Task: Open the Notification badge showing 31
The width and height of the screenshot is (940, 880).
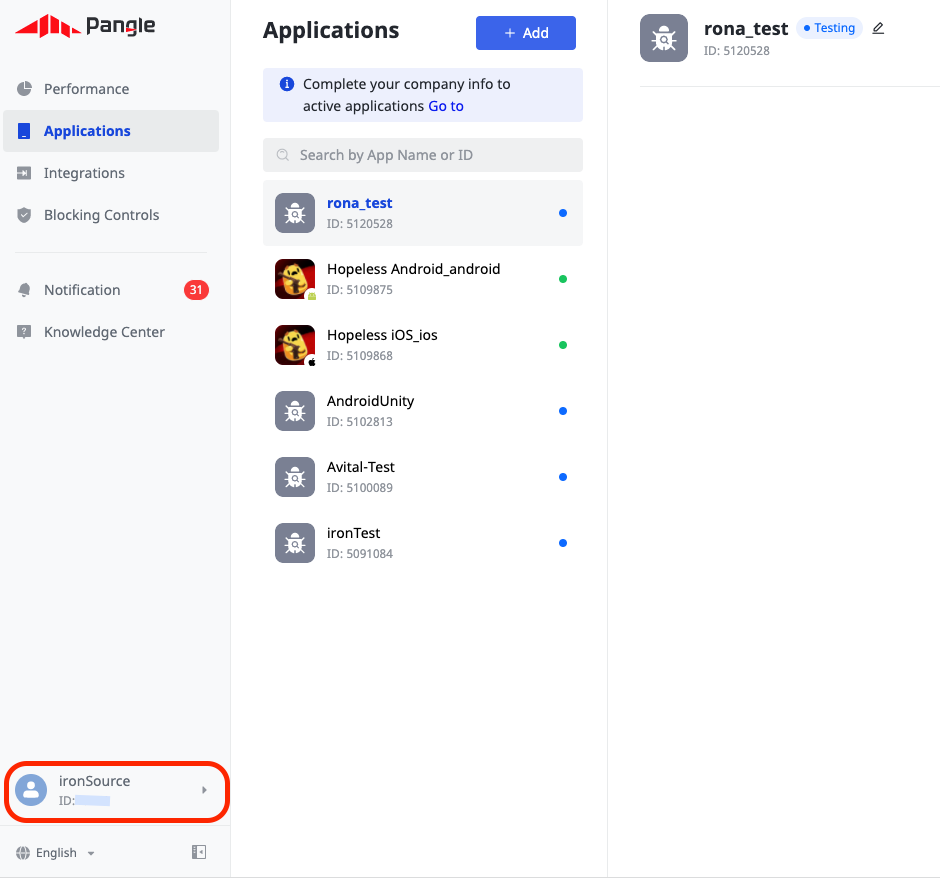Action: tap(196, 290)
